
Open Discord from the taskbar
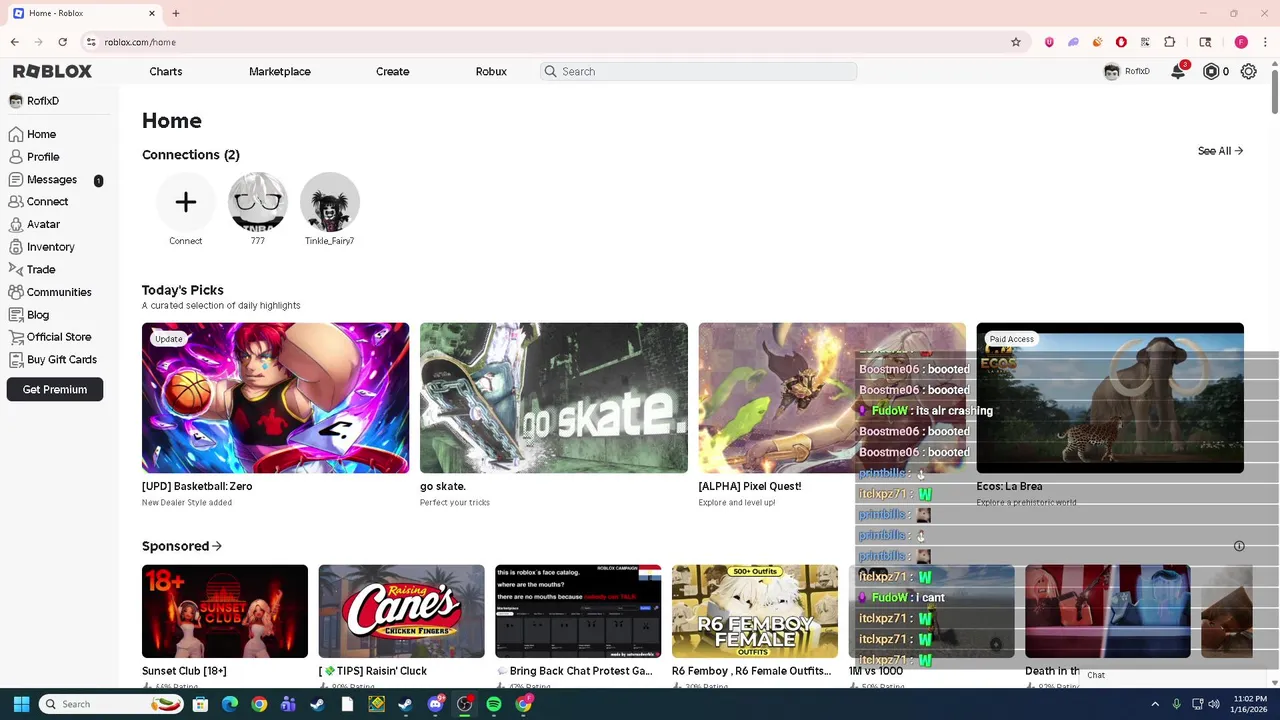click(435, 704)
